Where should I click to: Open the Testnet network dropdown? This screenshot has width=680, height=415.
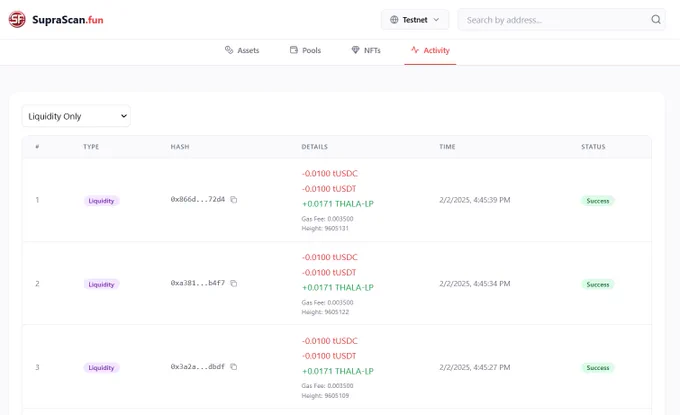coord(415,20)
